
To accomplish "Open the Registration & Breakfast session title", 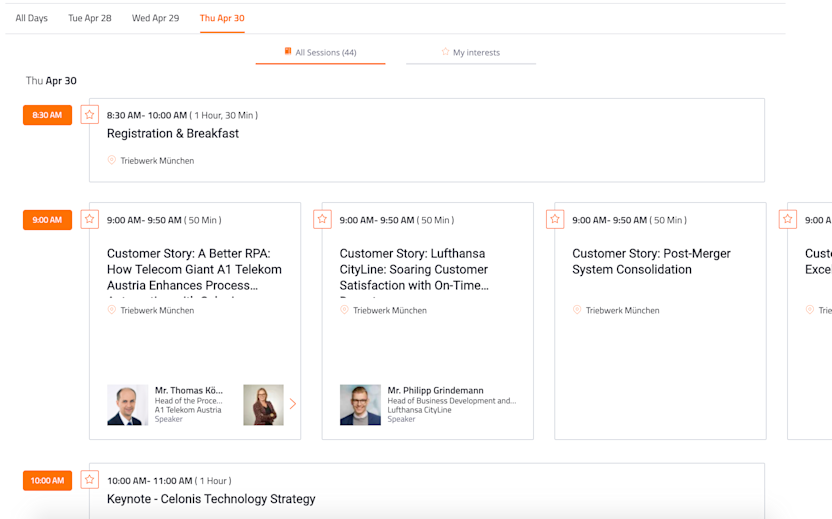I will coord(173,134).
